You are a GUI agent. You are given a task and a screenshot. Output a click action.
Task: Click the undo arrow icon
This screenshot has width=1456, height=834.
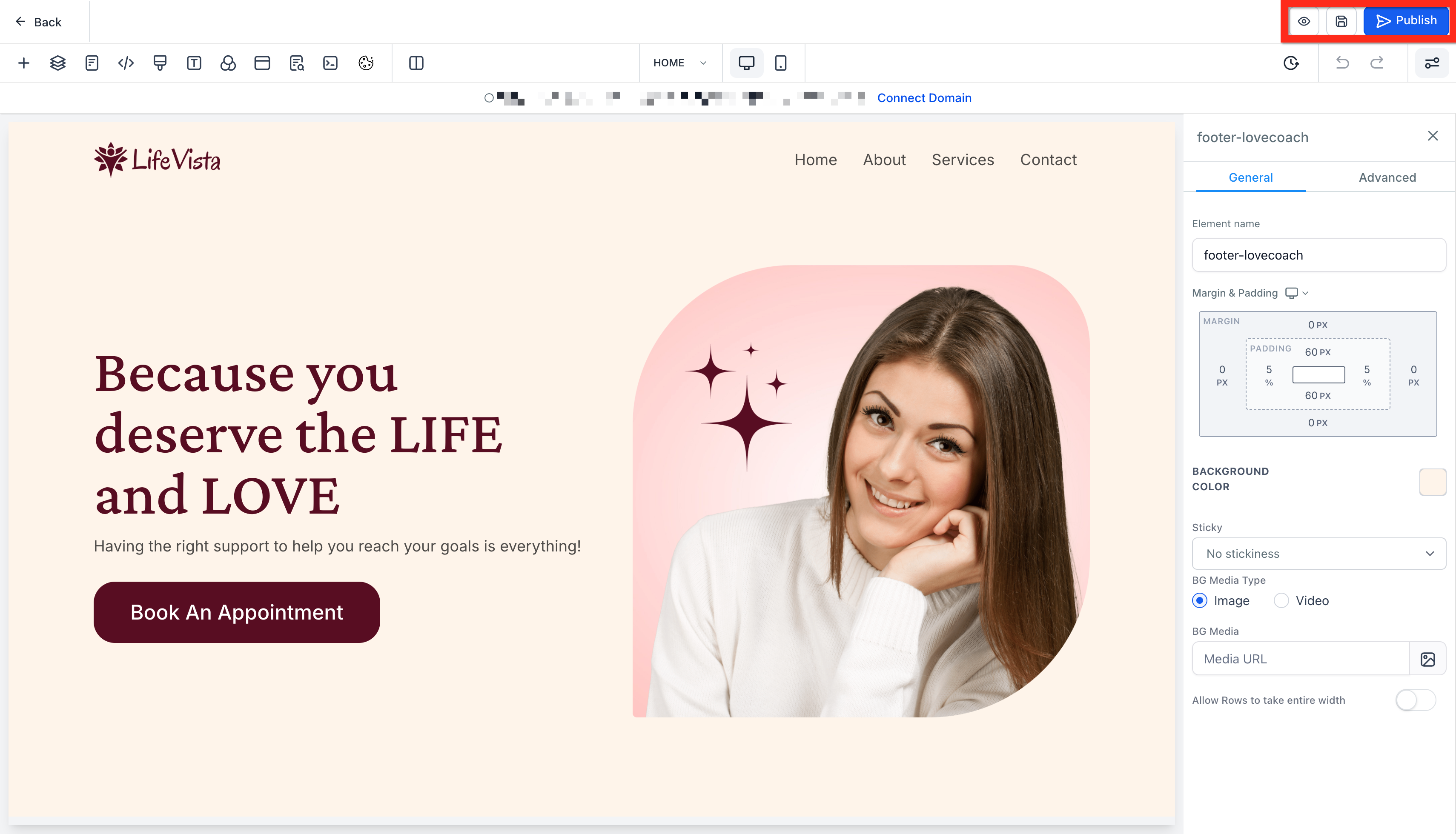click(x=1342, y=63)
